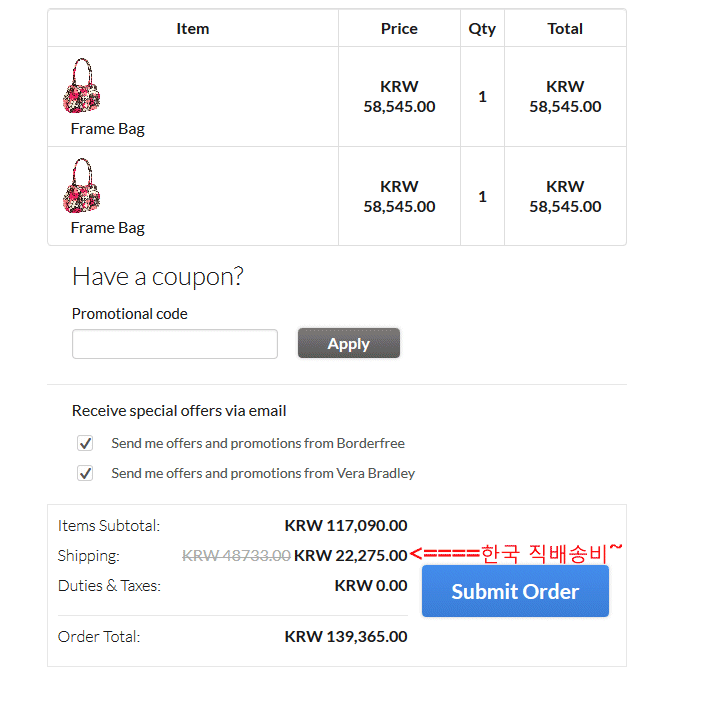
Task: Click the promotional code input field
Action: [175, 344]
